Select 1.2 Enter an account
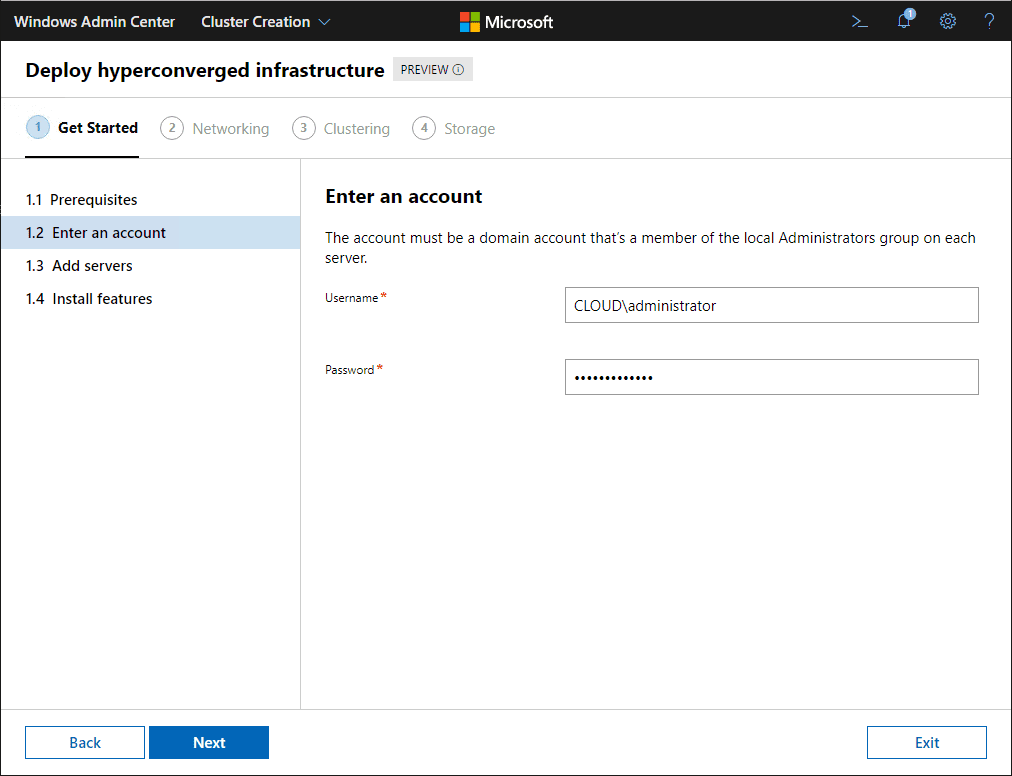The image size is (1012, 776). click(x=108, y=233)
